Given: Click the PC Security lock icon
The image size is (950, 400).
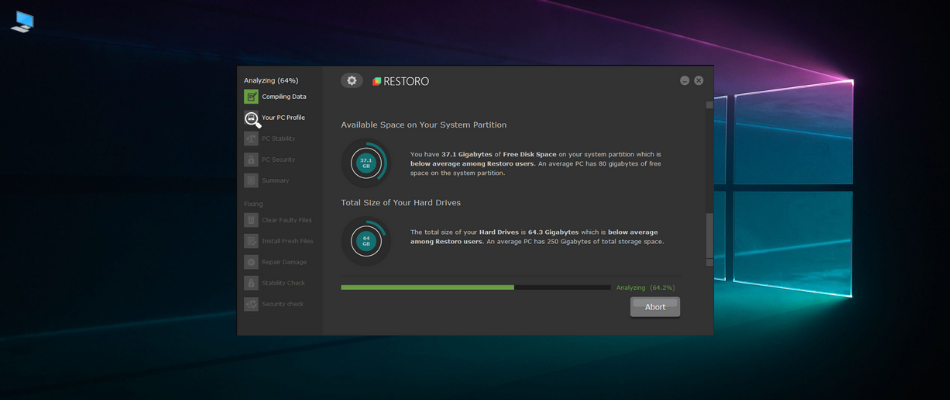Looking at the screenshot, I should point(251,159).
